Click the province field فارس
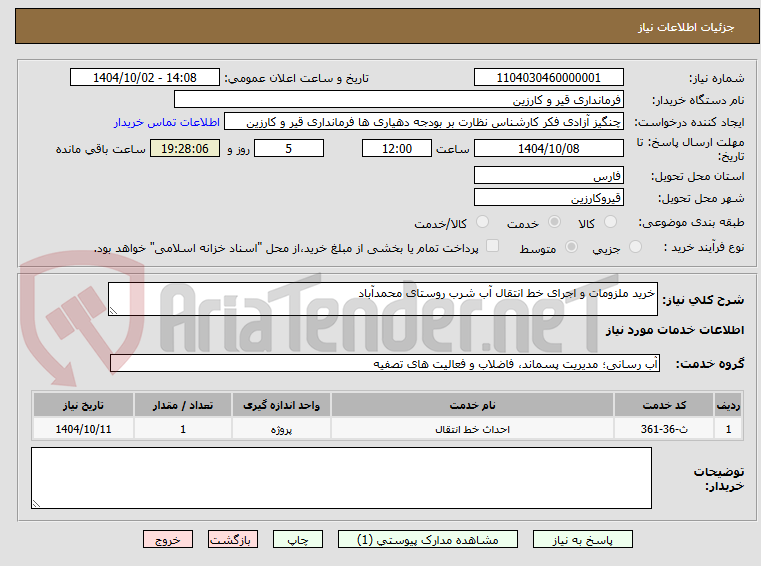Screen dimensions: 761x566 [548, 176]
